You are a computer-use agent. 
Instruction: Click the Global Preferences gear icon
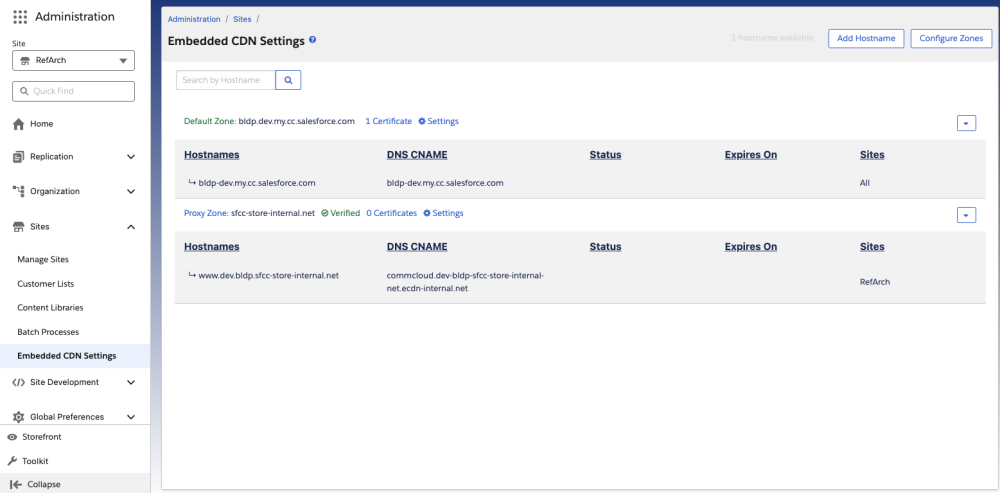point(18,417)
